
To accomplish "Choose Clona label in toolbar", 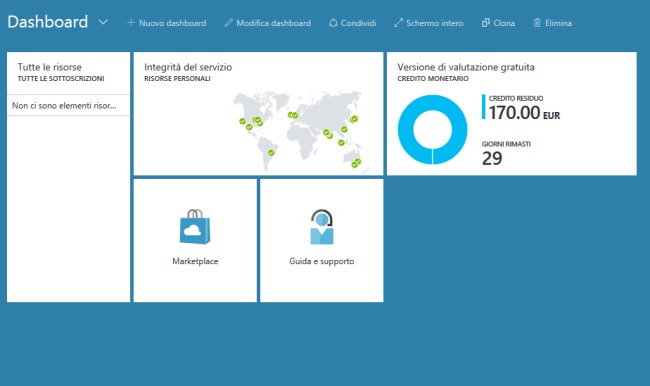I will [504, 23].
